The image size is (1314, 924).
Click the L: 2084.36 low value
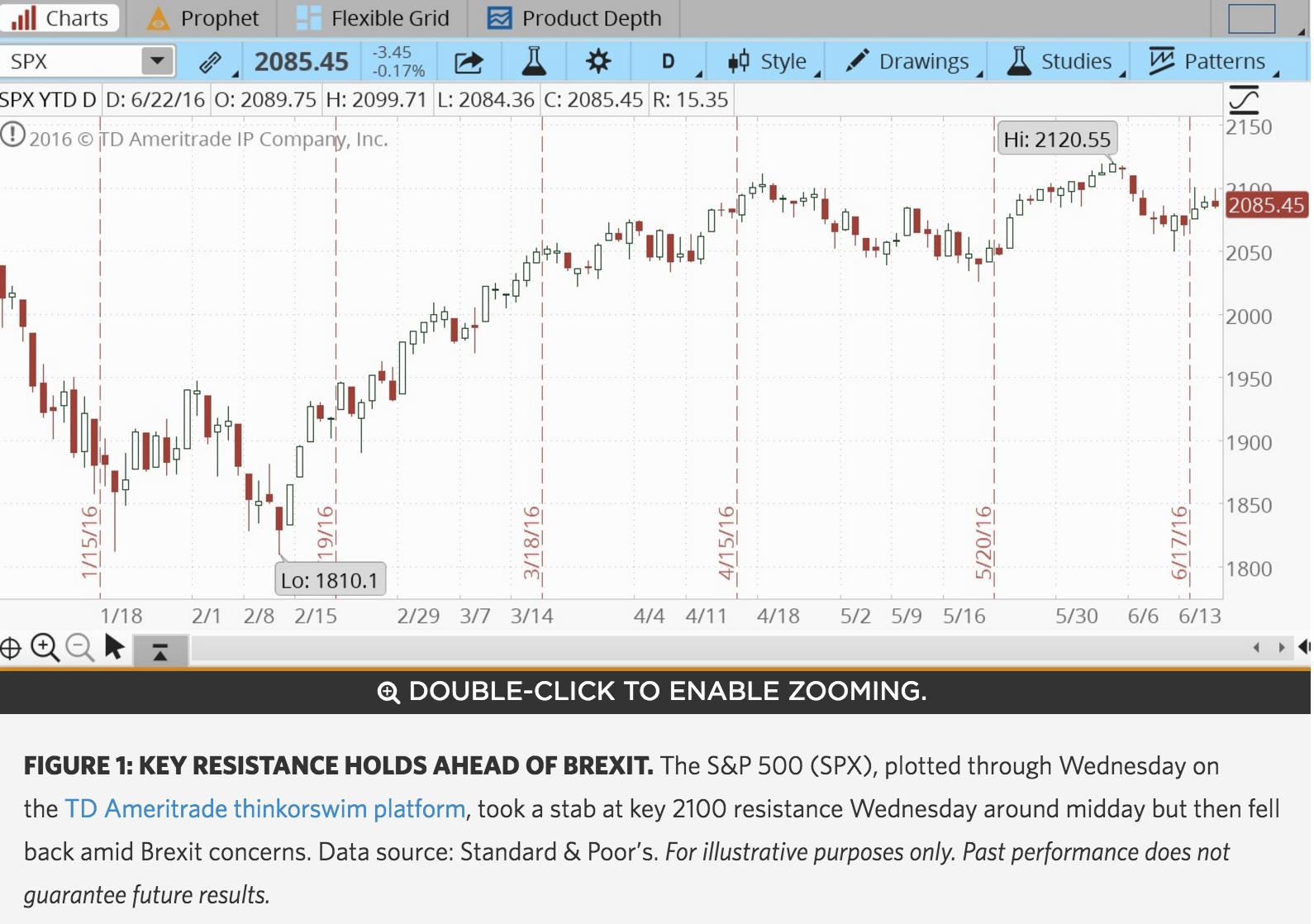[x=486, y=100]
